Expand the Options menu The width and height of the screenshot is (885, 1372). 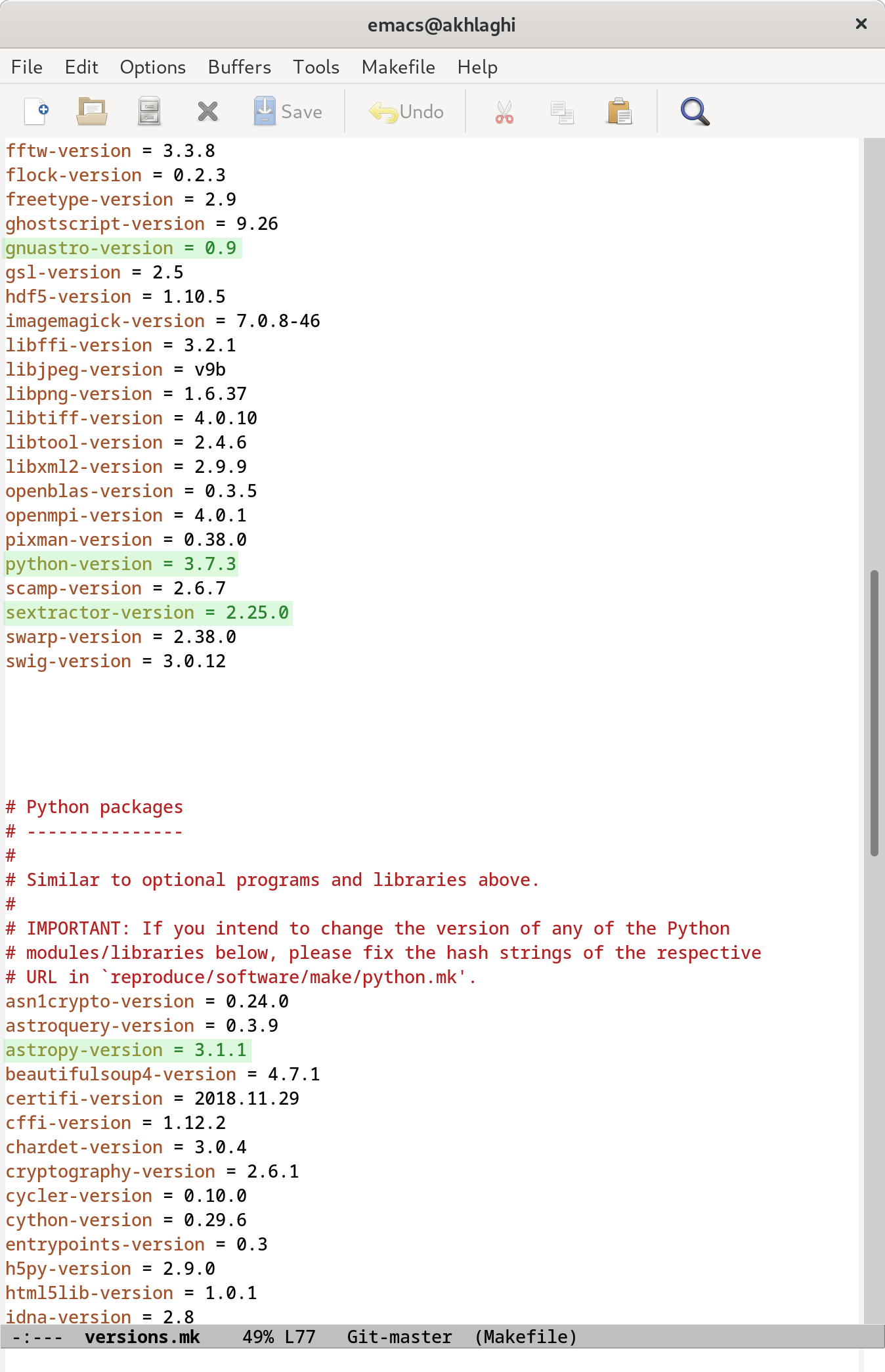tap(152, 67)
